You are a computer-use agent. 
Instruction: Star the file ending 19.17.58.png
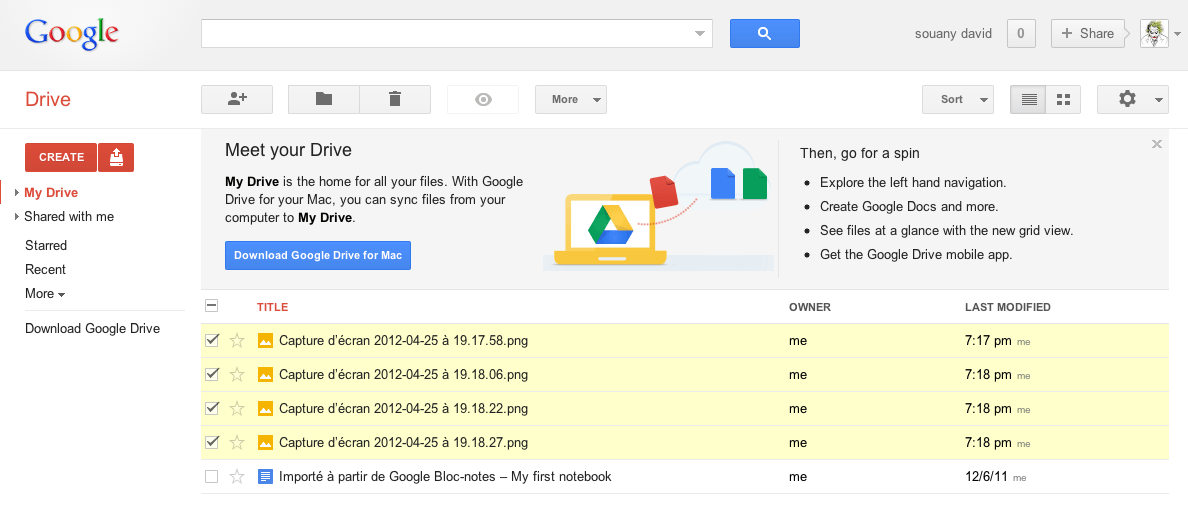[237, 340]
